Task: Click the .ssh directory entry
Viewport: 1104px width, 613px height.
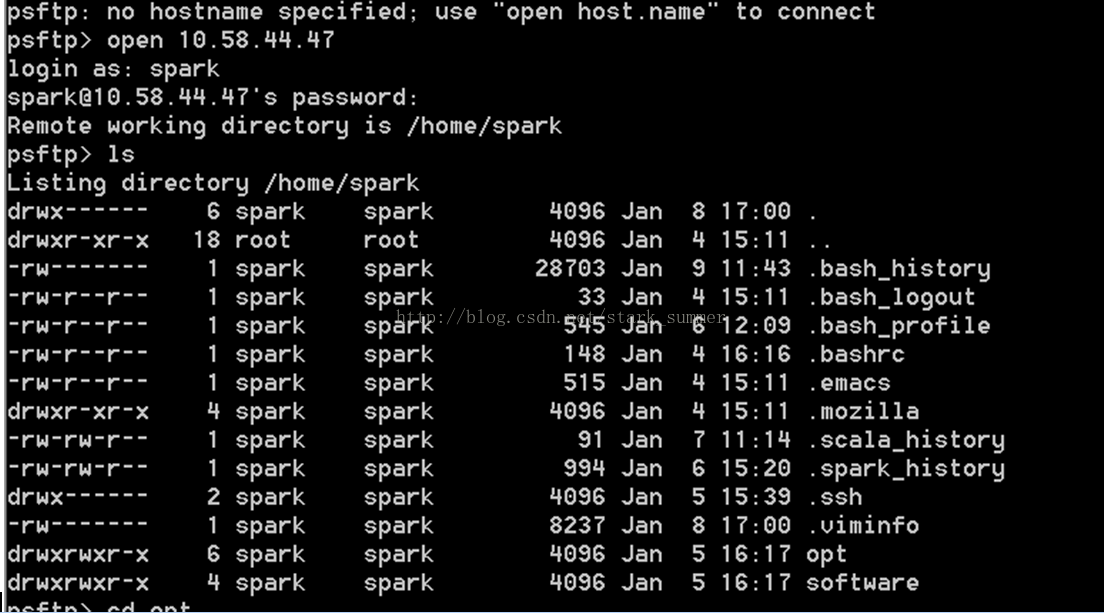Action: point(834,497)
